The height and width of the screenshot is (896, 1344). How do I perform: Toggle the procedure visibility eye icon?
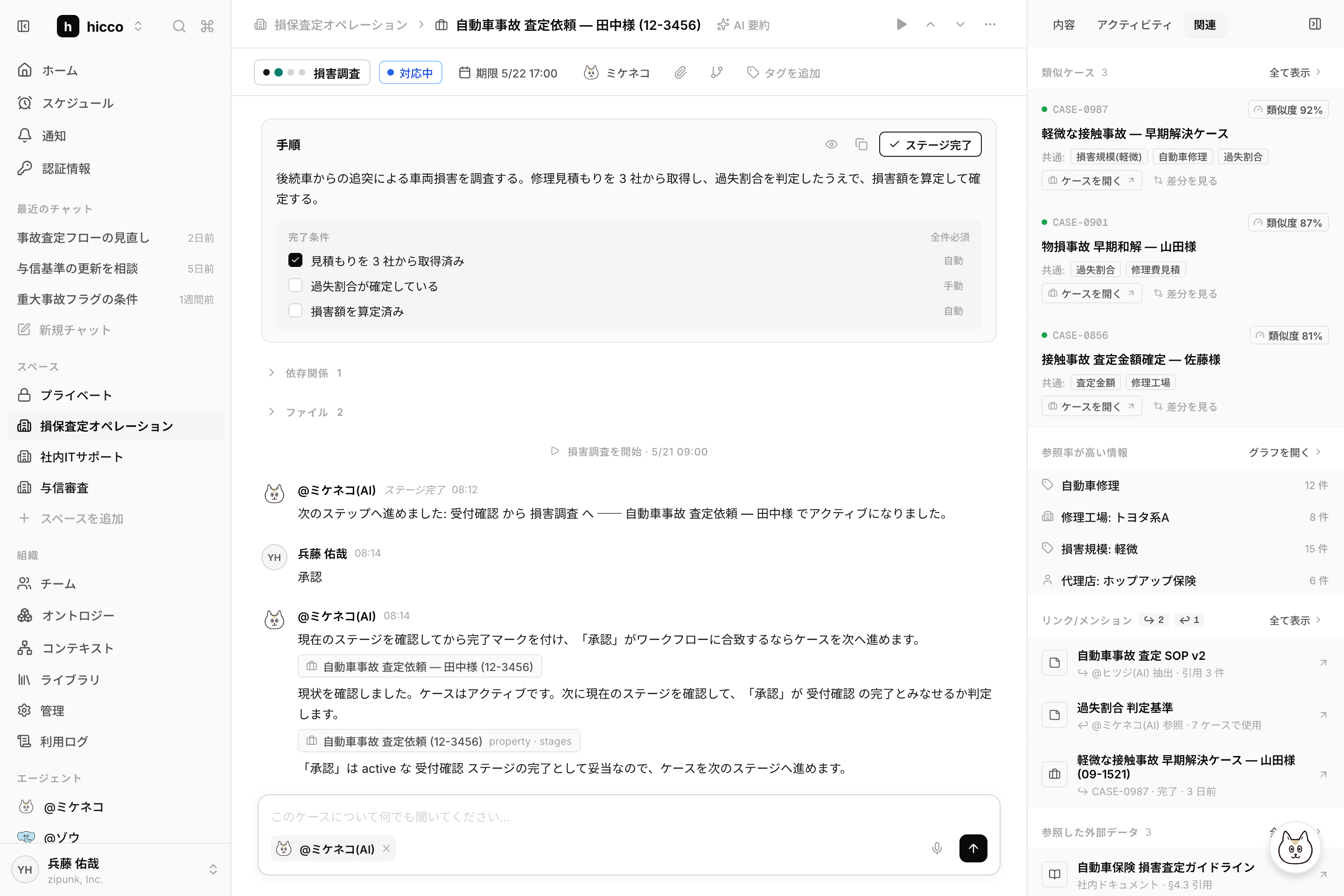[832, 145]
